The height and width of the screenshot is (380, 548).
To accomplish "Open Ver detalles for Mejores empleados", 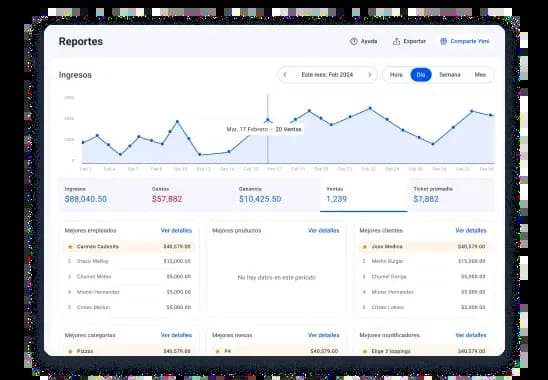I will click(x=176, y=231).
